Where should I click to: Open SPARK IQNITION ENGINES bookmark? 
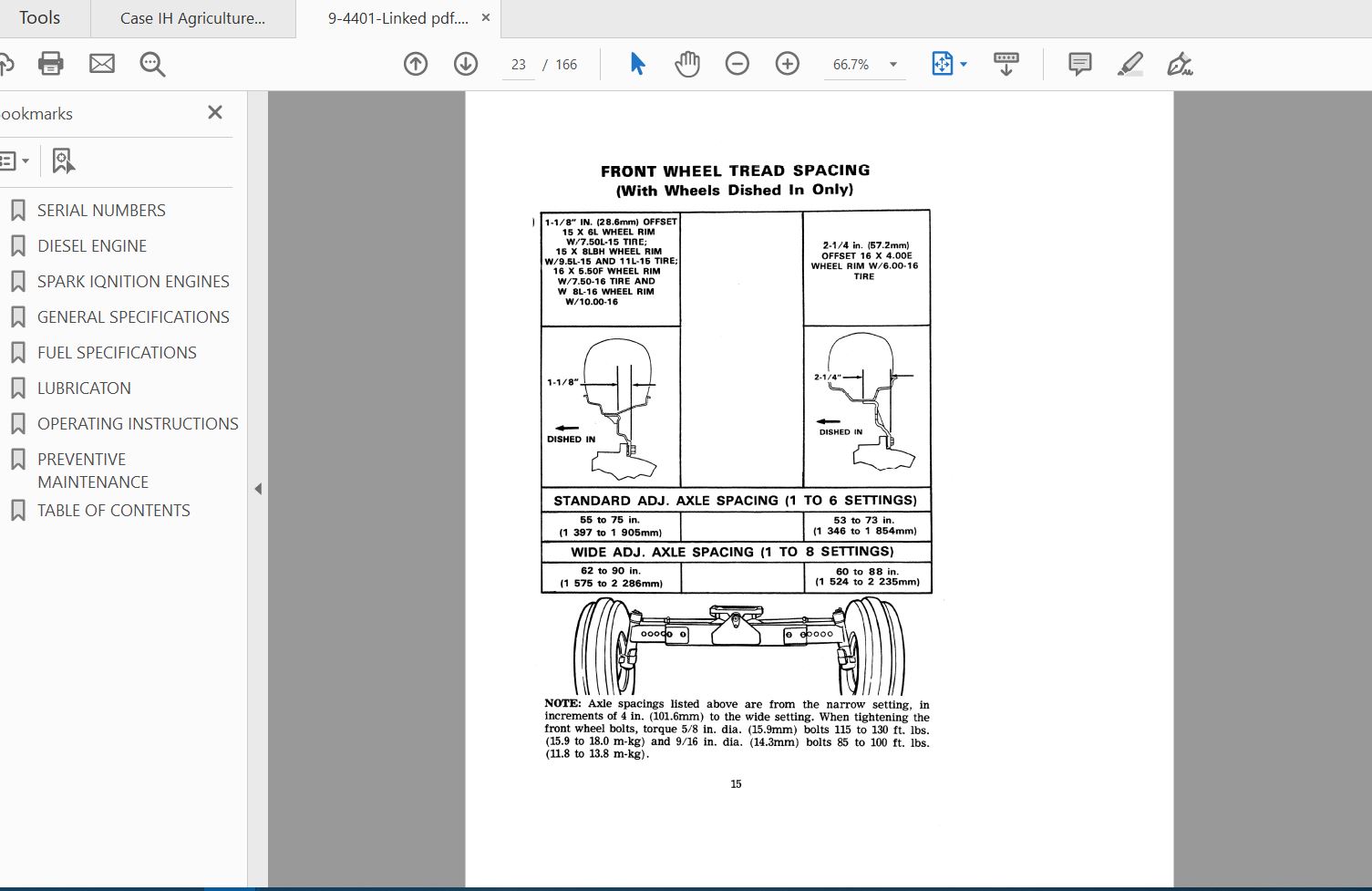click(x=133, y=282)
